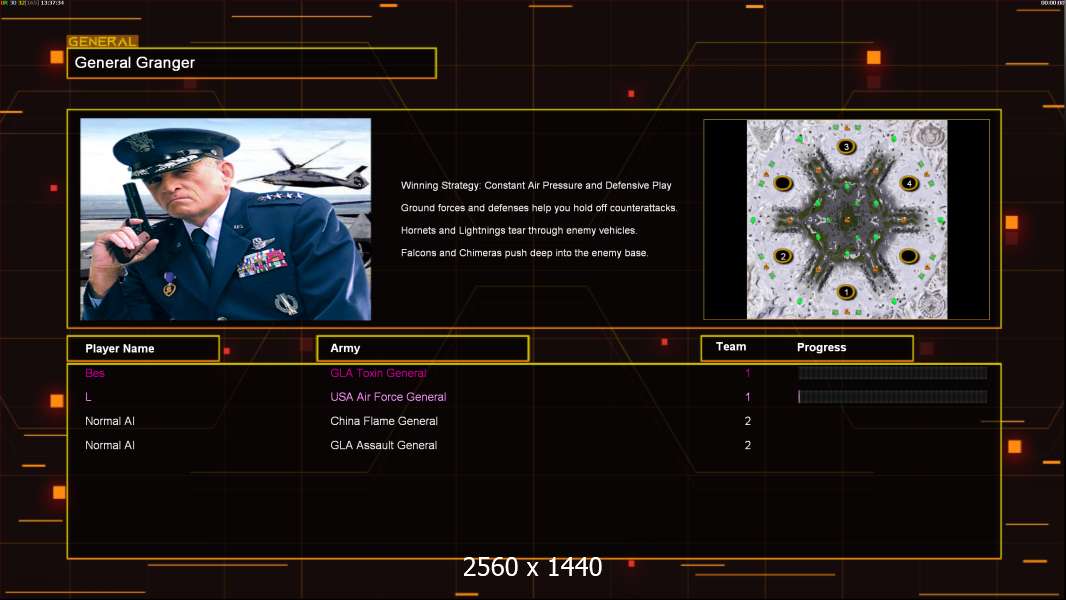
Task: Click the Progress column header
Action: coord(821,347)
